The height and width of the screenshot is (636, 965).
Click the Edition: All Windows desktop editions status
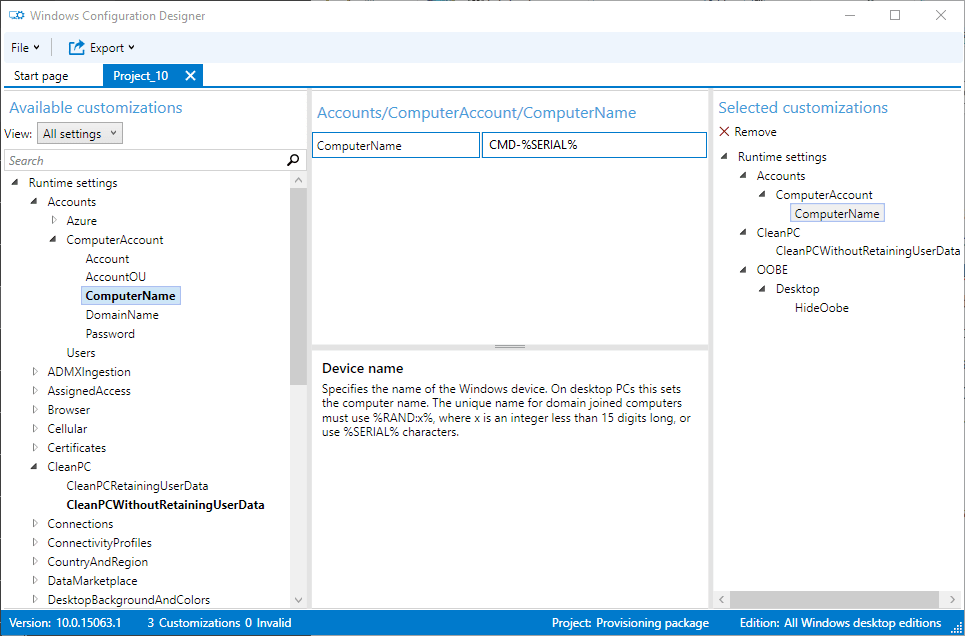pos(840,623)
